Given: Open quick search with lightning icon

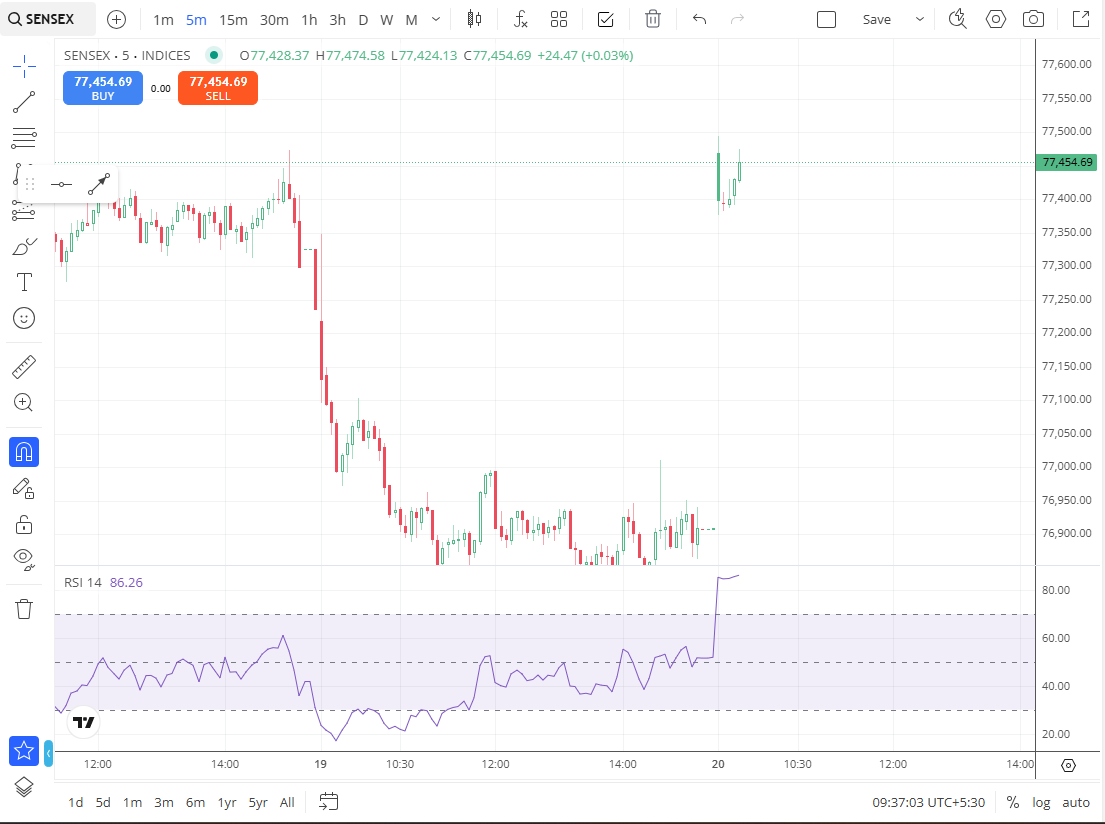Looking at the screenshot, I should click(957, 19).
